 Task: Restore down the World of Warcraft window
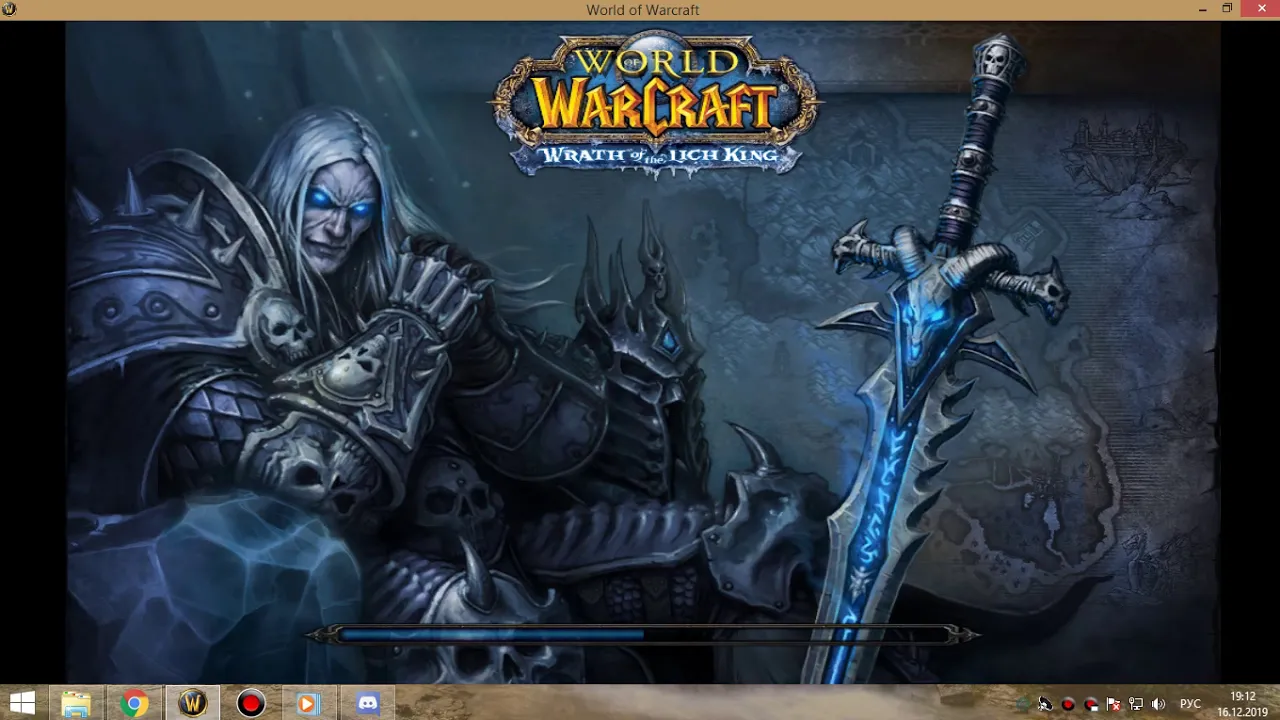[x=1227, y=9]
